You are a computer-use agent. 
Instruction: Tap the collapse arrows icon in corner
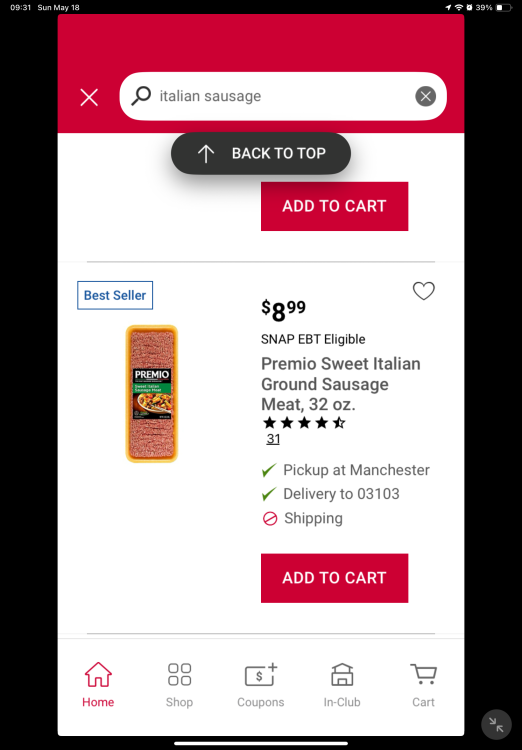[496, 725]
